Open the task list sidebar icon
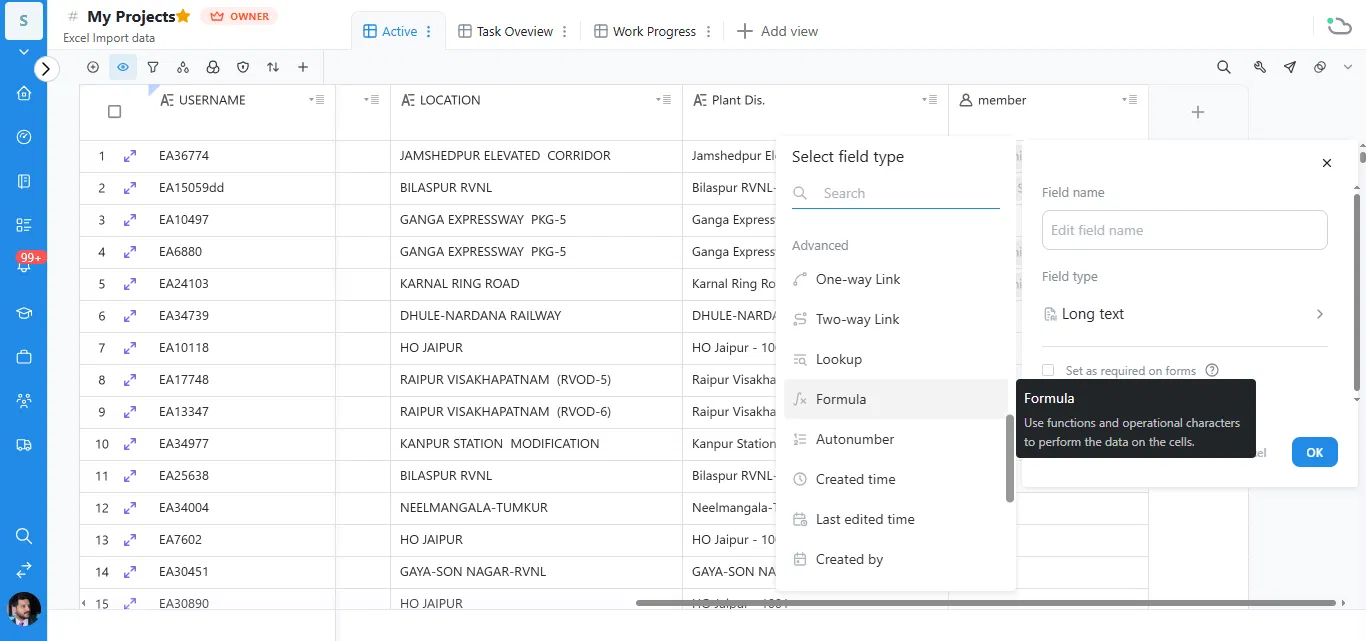1366x641 pixels. point(24,225)
